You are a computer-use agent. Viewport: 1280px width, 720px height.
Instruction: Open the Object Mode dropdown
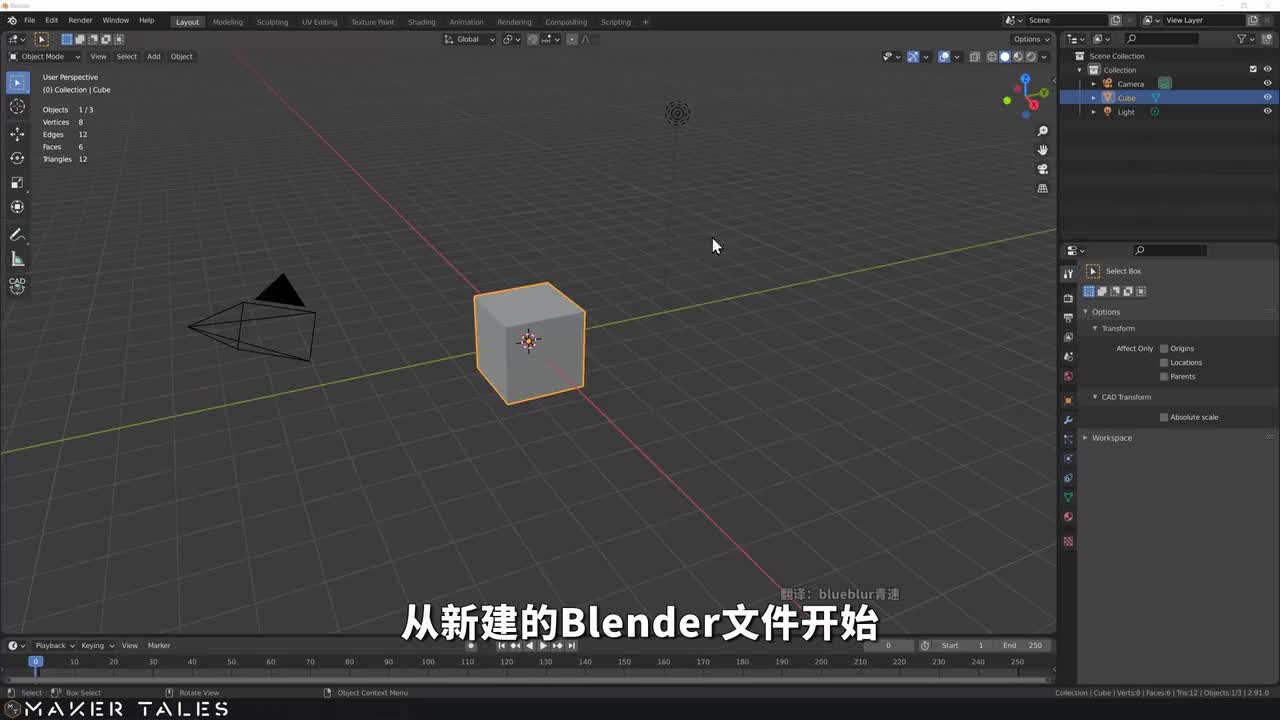(45, 56)
